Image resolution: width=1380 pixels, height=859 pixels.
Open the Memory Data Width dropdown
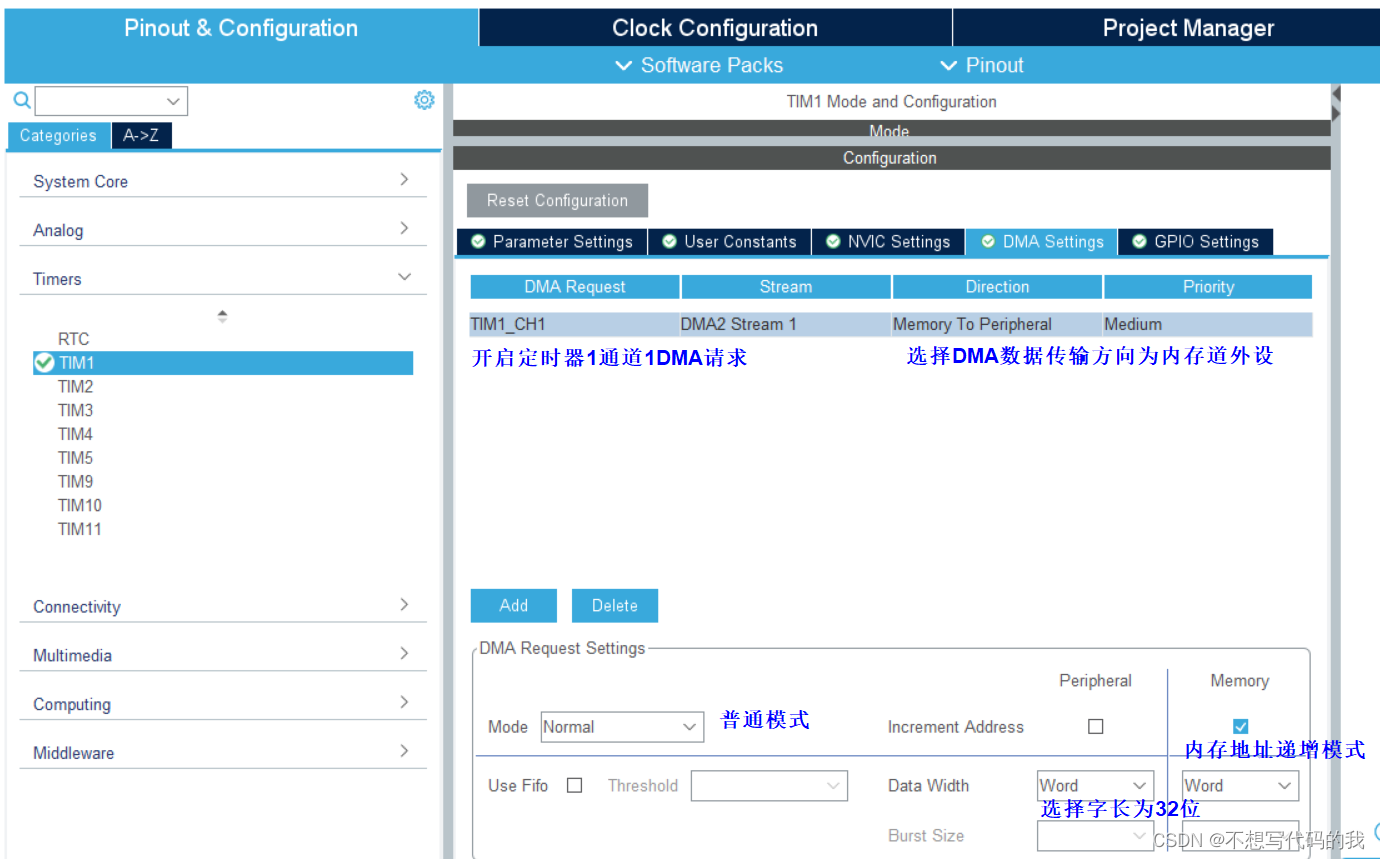pos(1240,786)
